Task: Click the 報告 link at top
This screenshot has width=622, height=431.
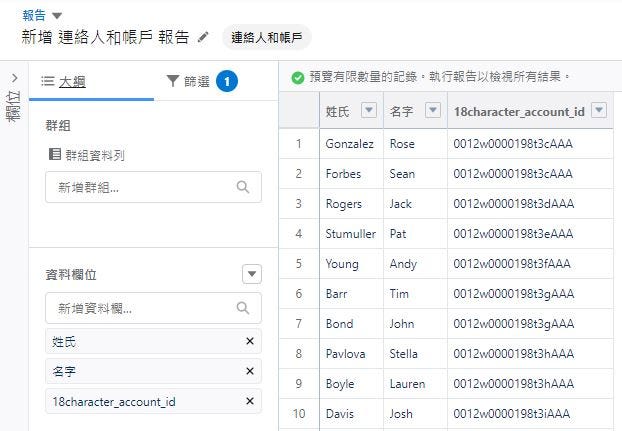Action: coord(34,15)
